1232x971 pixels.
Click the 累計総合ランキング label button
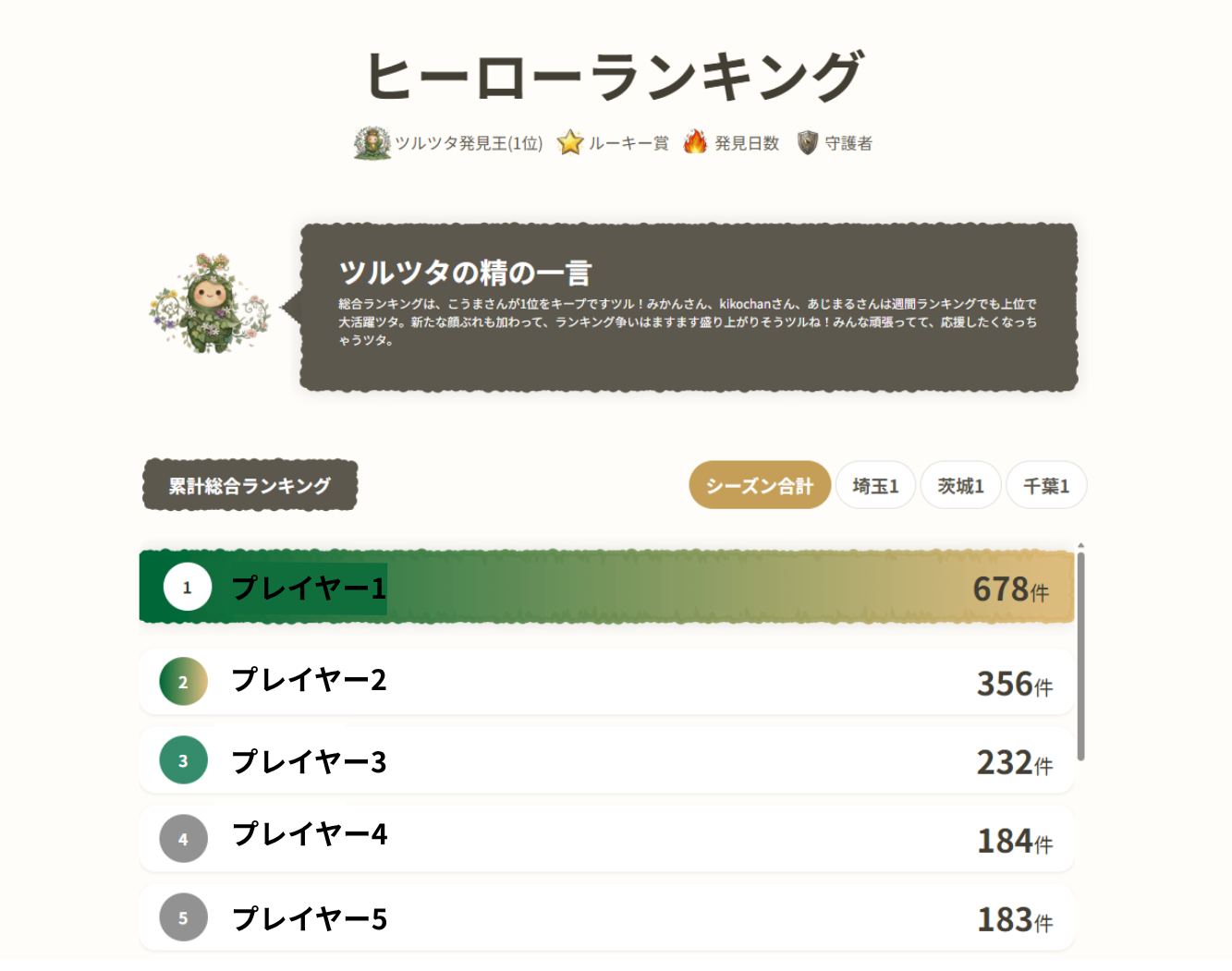click(250, 485)
